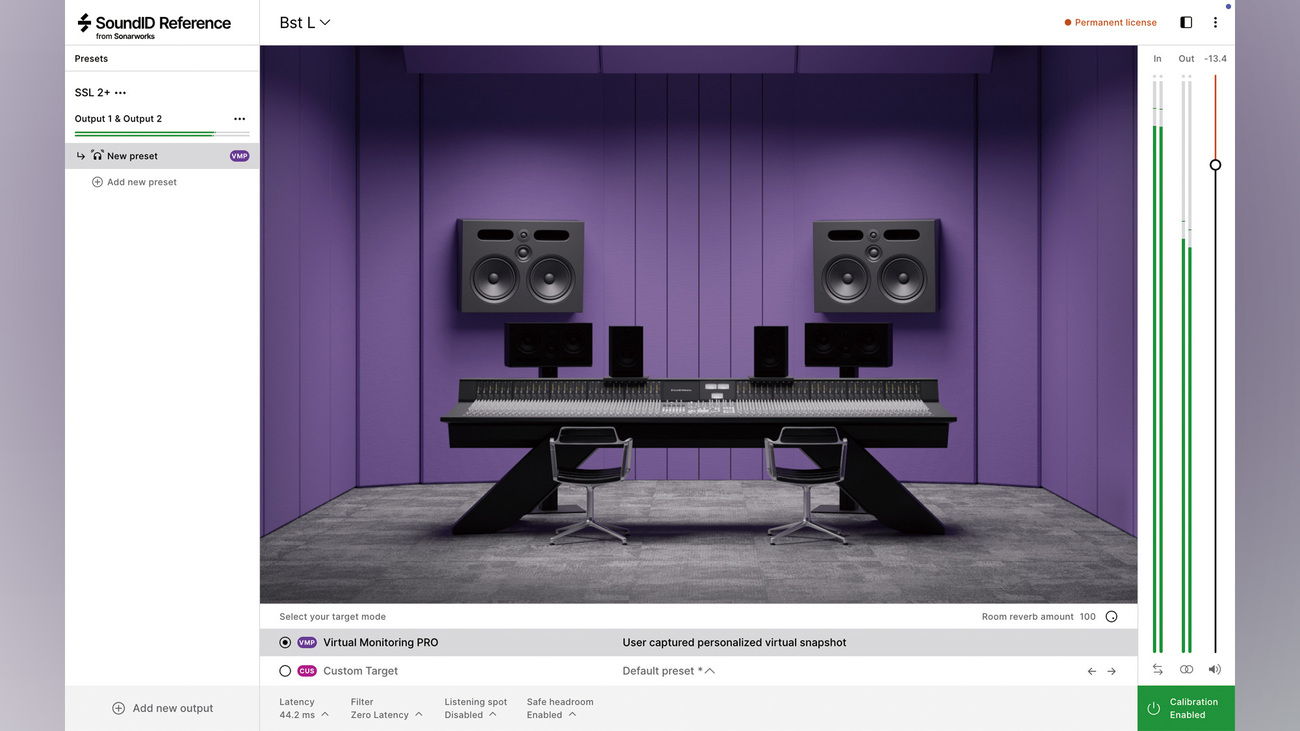This screenshot has height=731, width=1300.
Task: Select the Virtual Monitoring PRO radio button
Action: coord(285,643)
